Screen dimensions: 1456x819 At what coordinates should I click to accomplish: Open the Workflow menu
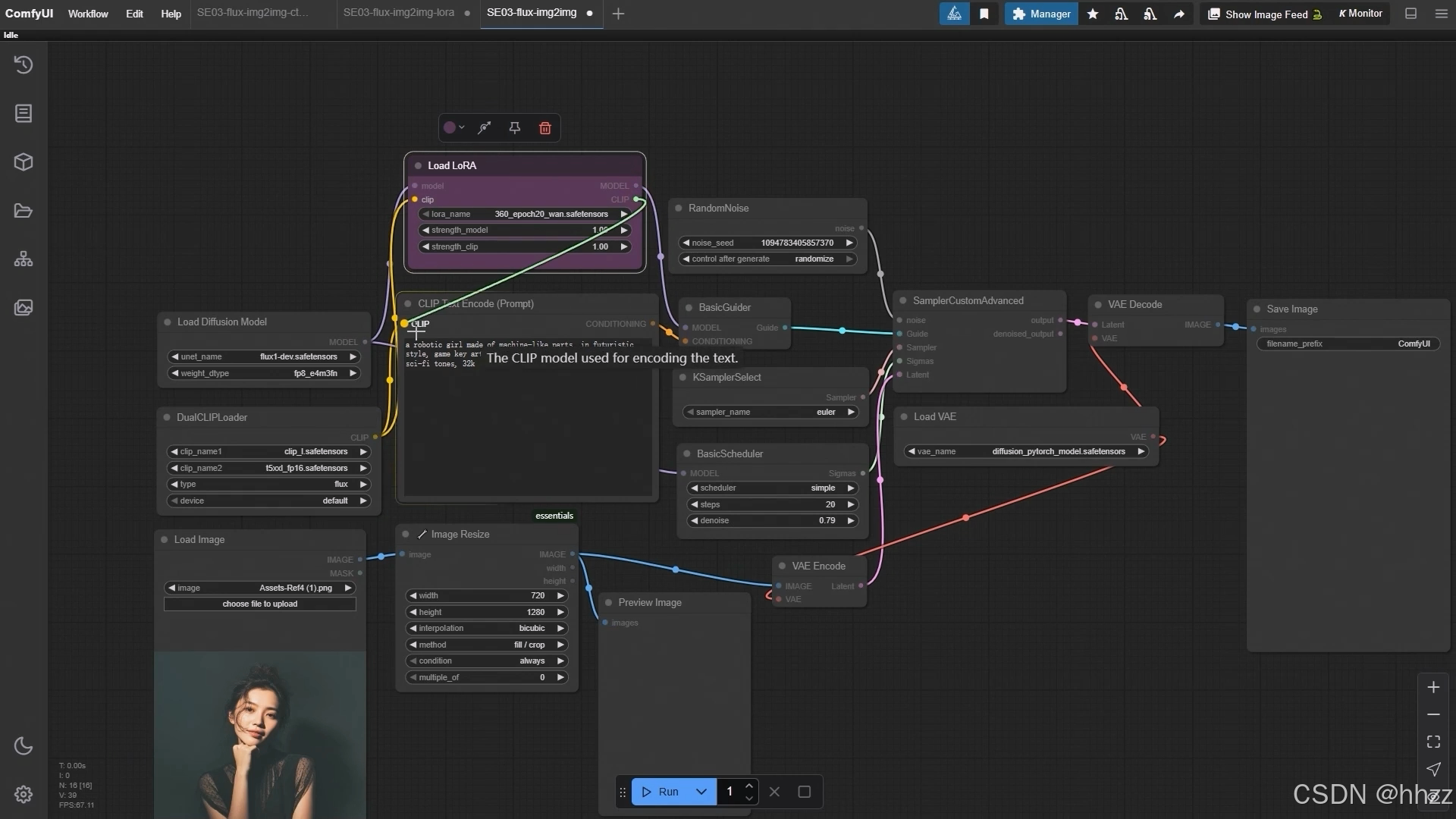[x=88, y=14]
